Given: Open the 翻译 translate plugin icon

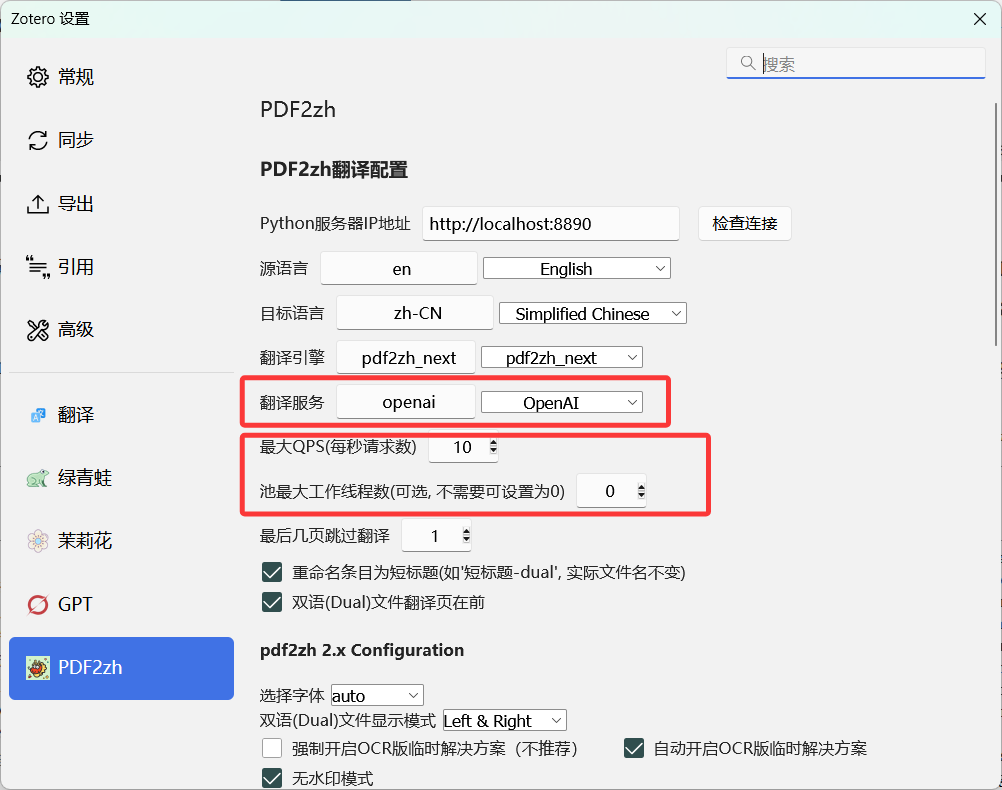Looking at the screenshot, I should click(38, 415).
